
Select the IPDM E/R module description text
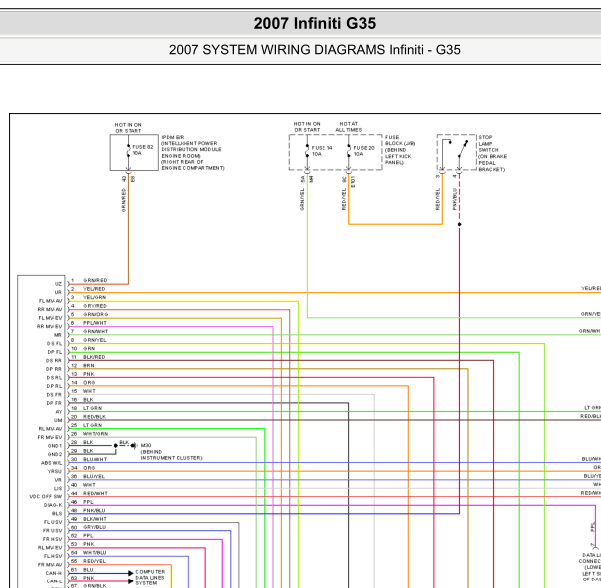[x=193, y=153]
